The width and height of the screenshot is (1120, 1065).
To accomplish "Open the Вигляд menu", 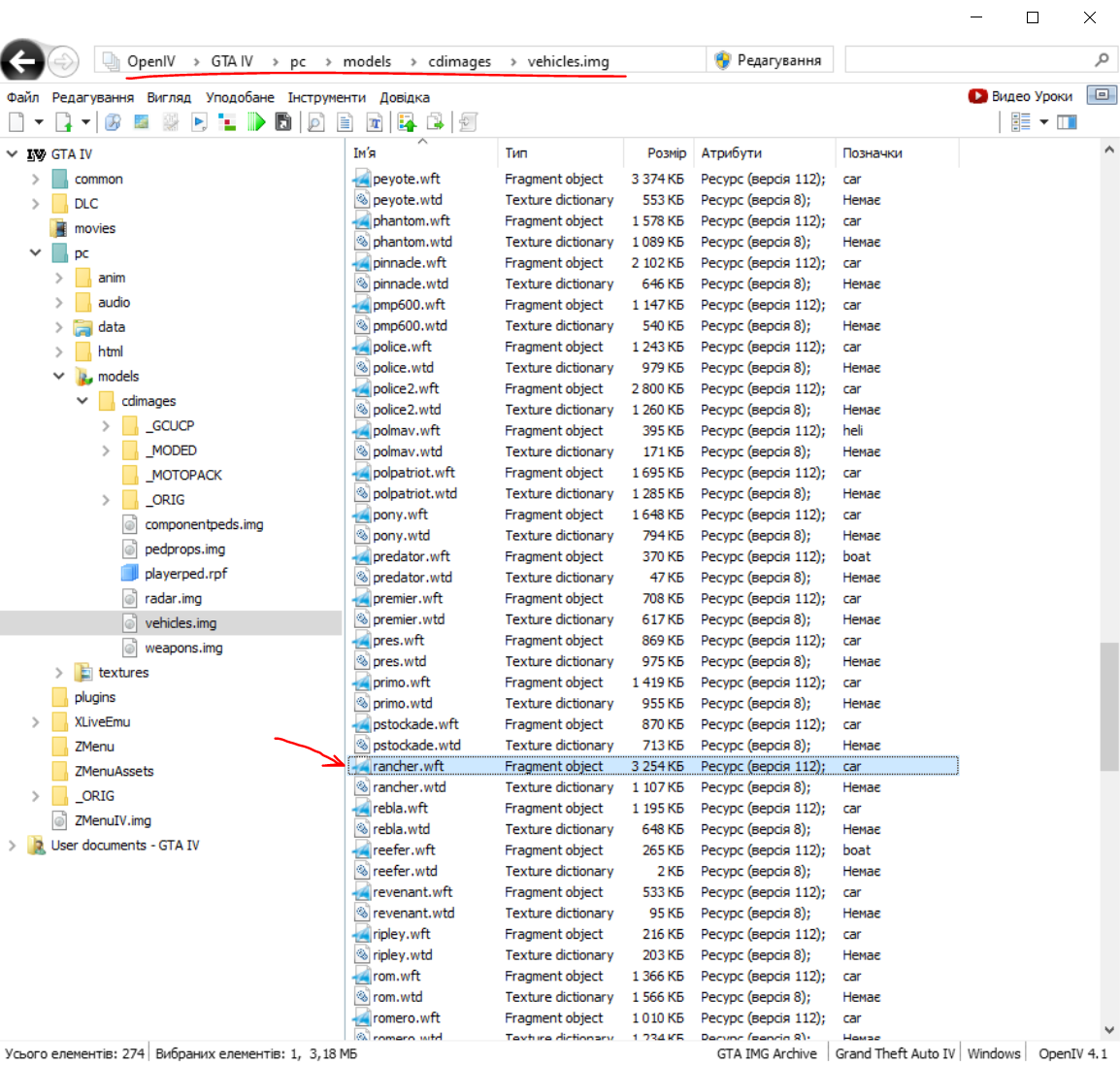I will coord(169,97).
